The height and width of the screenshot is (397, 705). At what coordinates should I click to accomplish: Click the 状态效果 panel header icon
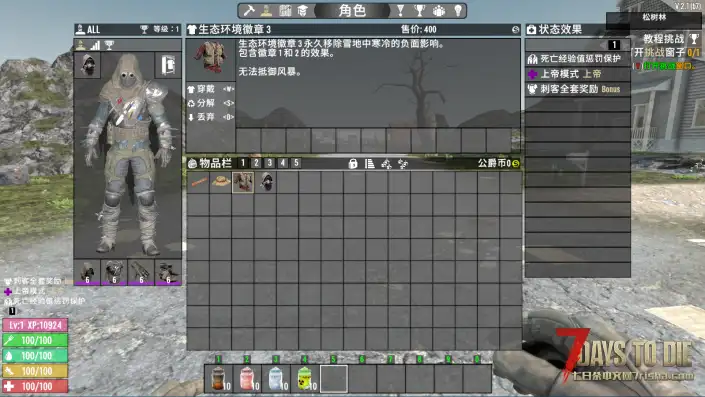click(531, 30)
